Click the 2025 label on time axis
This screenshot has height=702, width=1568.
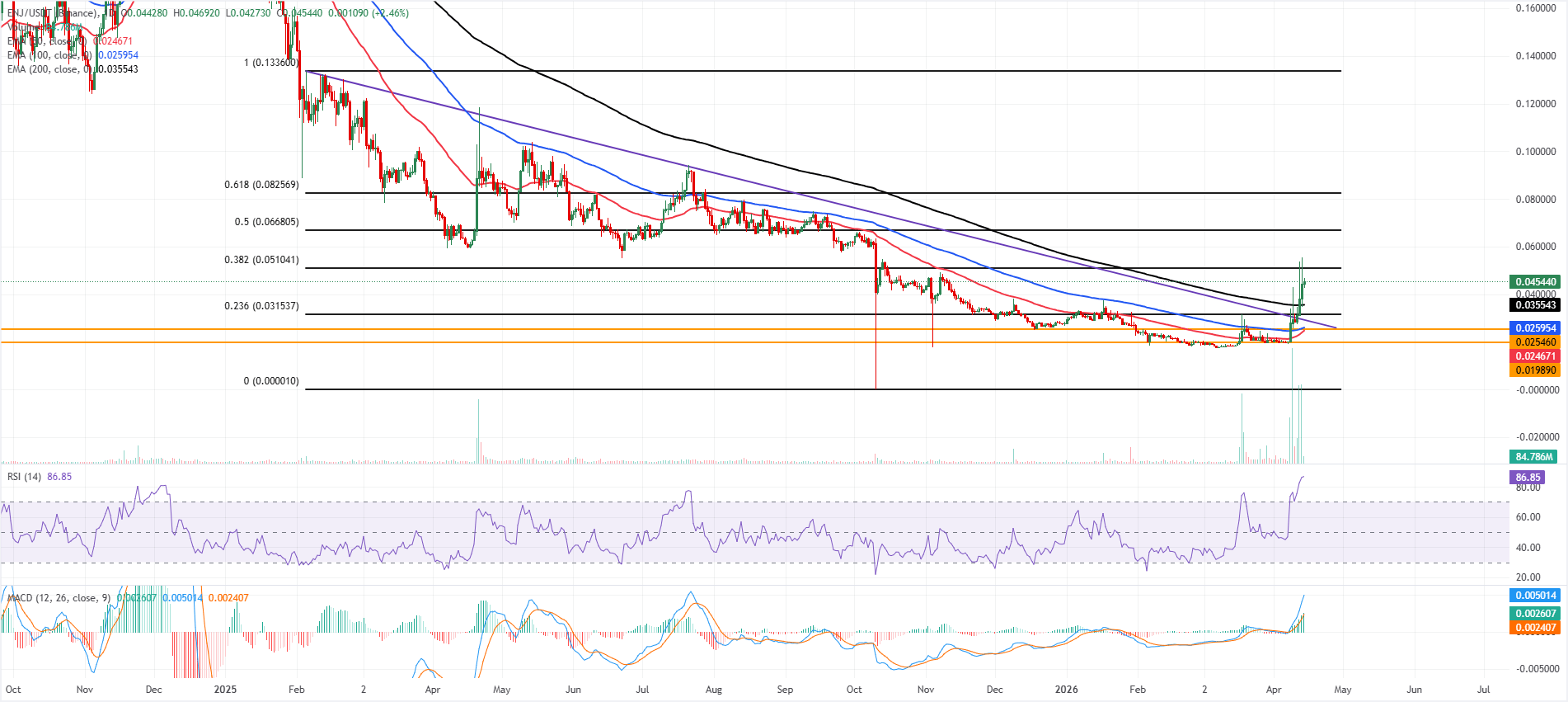225,690
